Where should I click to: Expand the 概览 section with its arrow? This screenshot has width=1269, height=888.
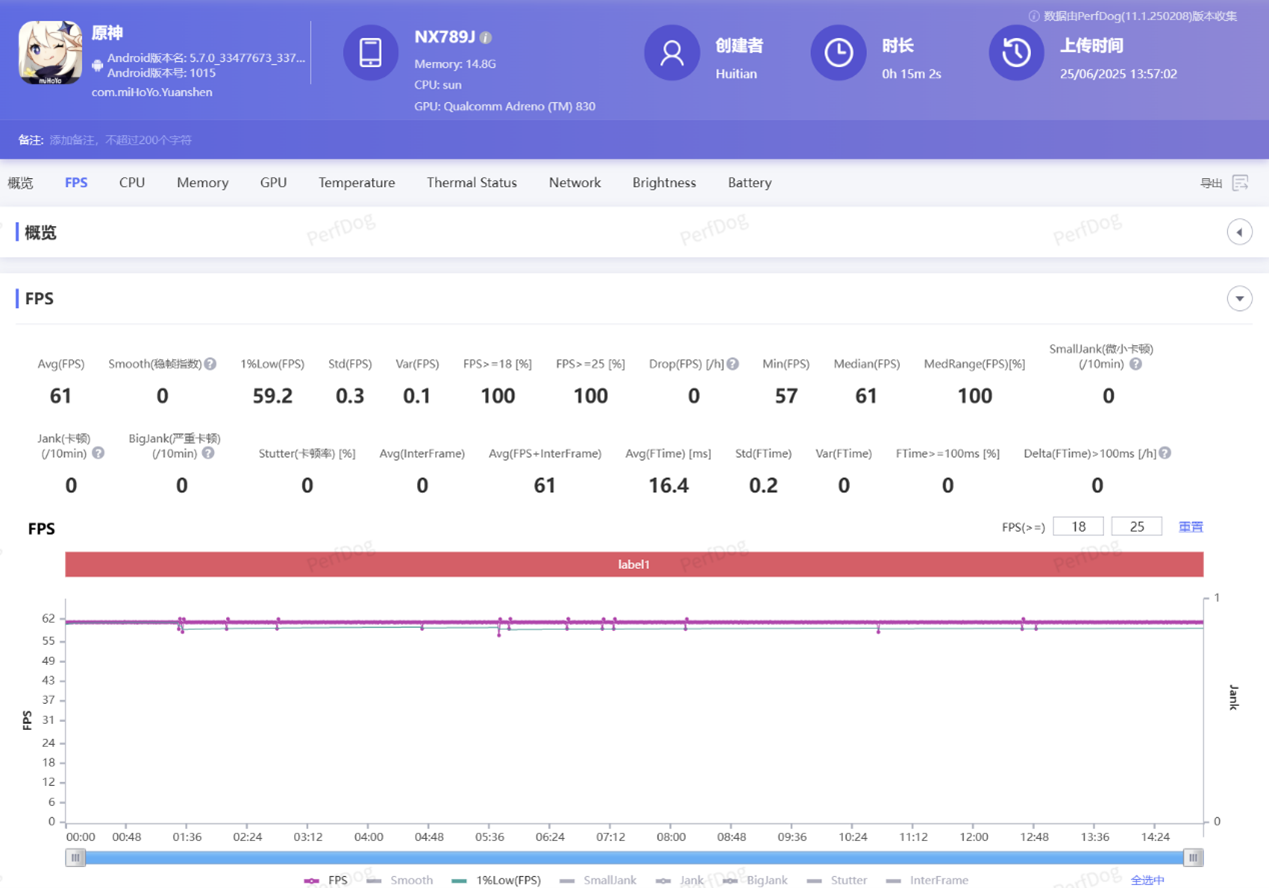[1239, 232]
